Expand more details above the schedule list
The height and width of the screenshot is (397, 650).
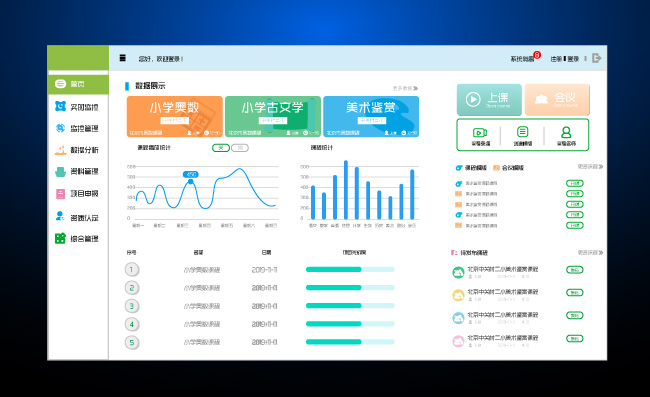click(x=590, y=167)
